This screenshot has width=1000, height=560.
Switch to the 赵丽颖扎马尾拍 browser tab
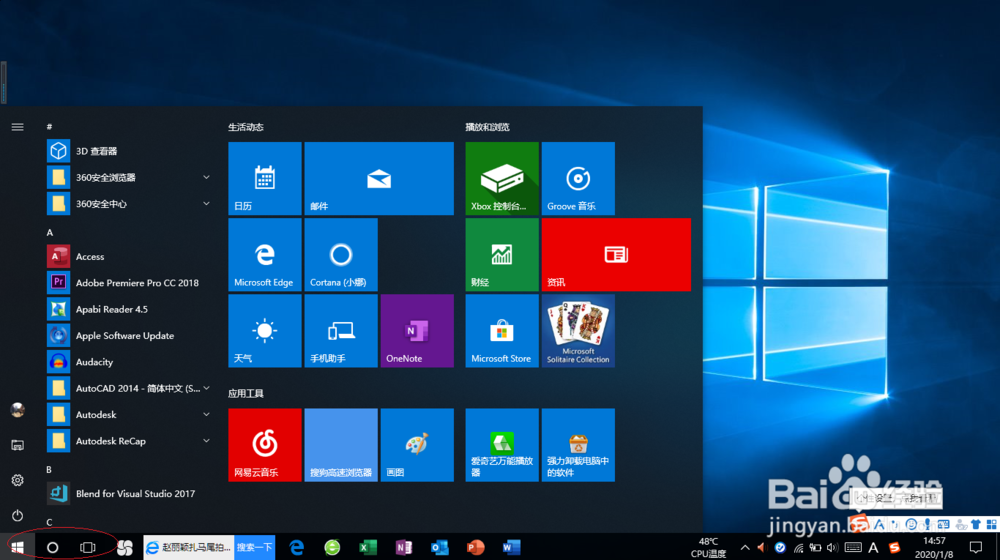pos(189,547)
